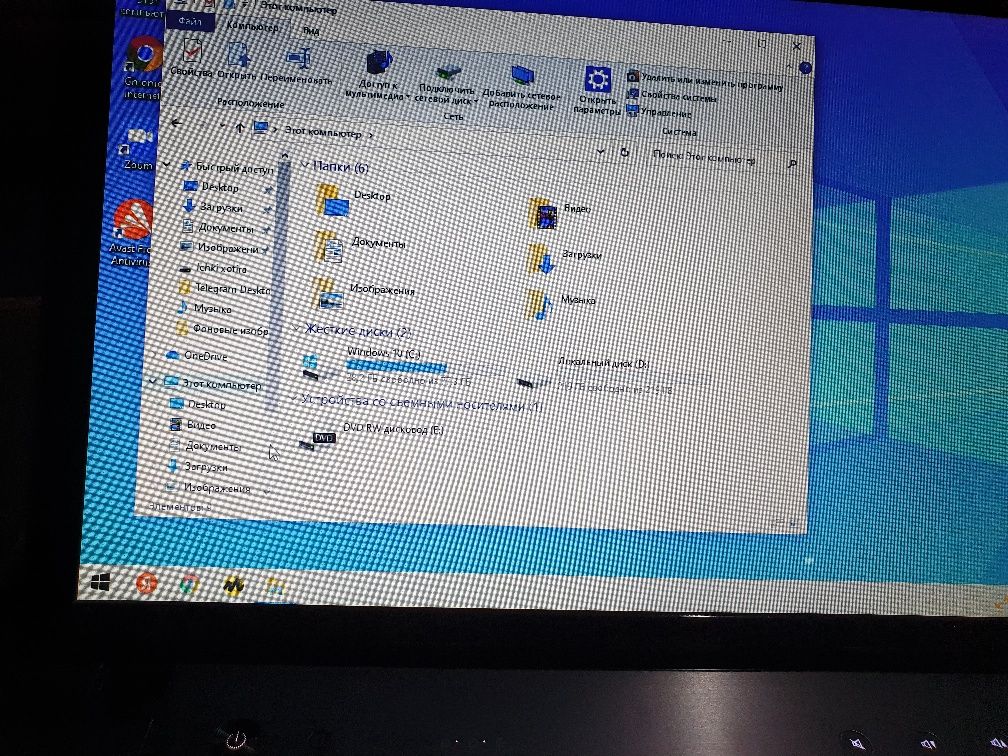Click the search magnifier icon
Screen dimensions: 1008x756
point(792,163)
